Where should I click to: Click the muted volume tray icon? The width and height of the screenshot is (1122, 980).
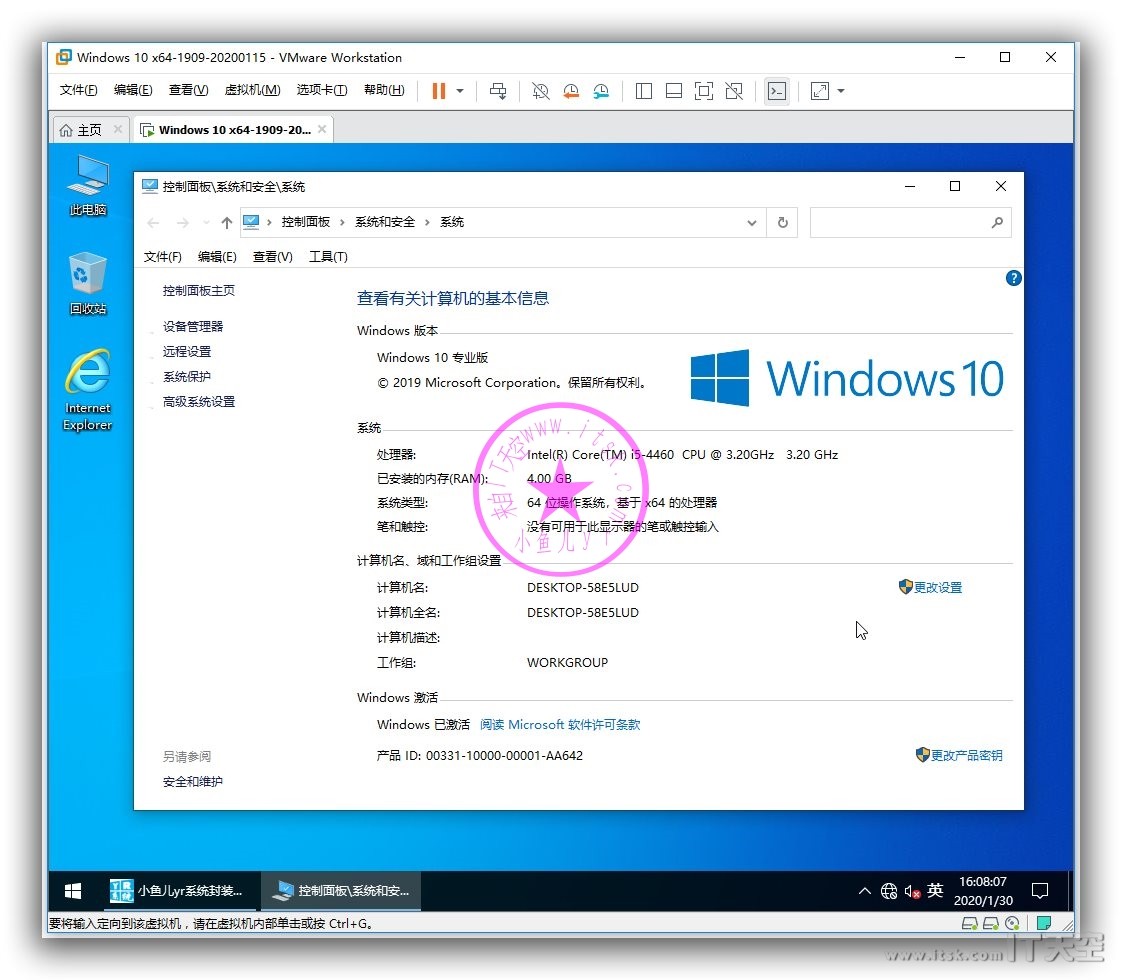pos(912,891)
